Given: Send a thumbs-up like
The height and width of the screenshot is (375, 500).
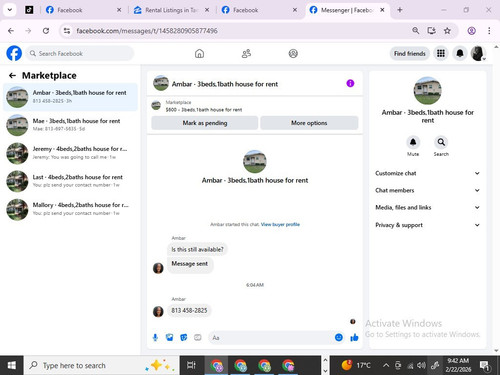Looking at the screenshot, I should (x=354, y=338).
